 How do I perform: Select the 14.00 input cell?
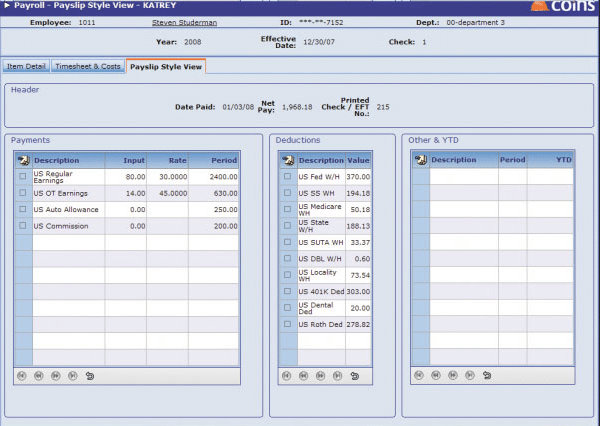(126, 193)
